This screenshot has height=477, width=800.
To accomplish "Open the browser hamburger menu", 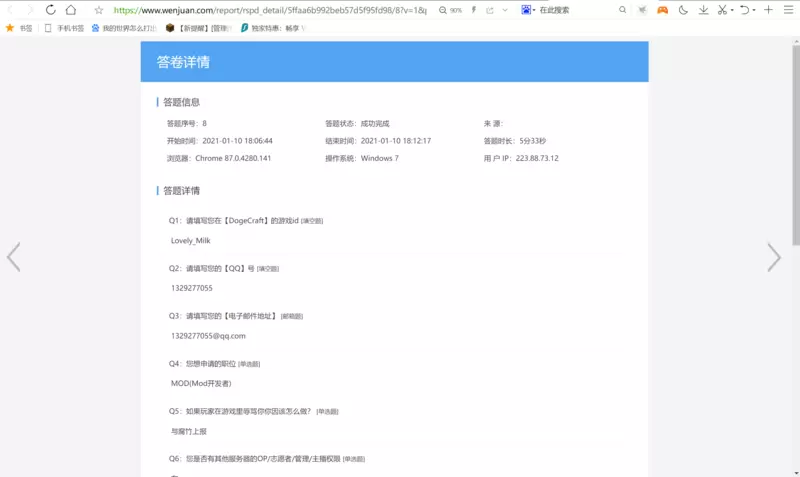I will [x=788, y=10].
